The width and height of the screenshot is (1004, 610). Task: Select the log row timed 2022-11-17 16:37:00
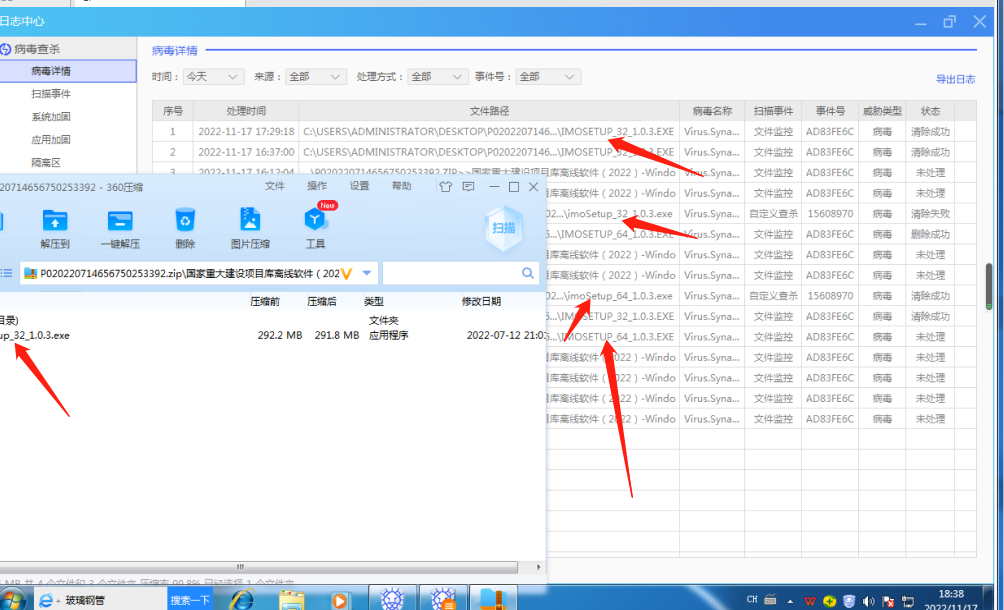[564, 152]
